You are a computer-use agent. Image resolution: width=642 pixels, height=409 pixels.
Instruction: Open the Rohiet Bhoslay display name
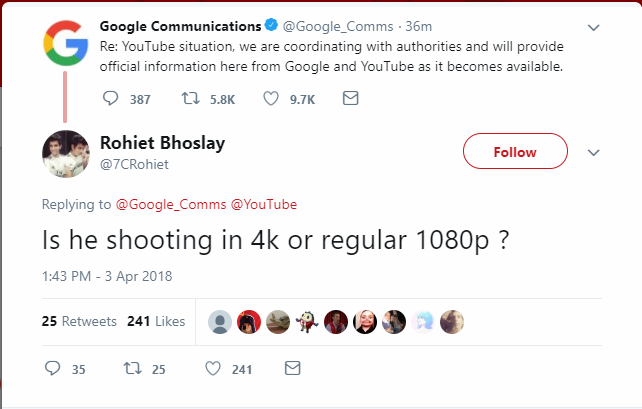tap(163, 142)
